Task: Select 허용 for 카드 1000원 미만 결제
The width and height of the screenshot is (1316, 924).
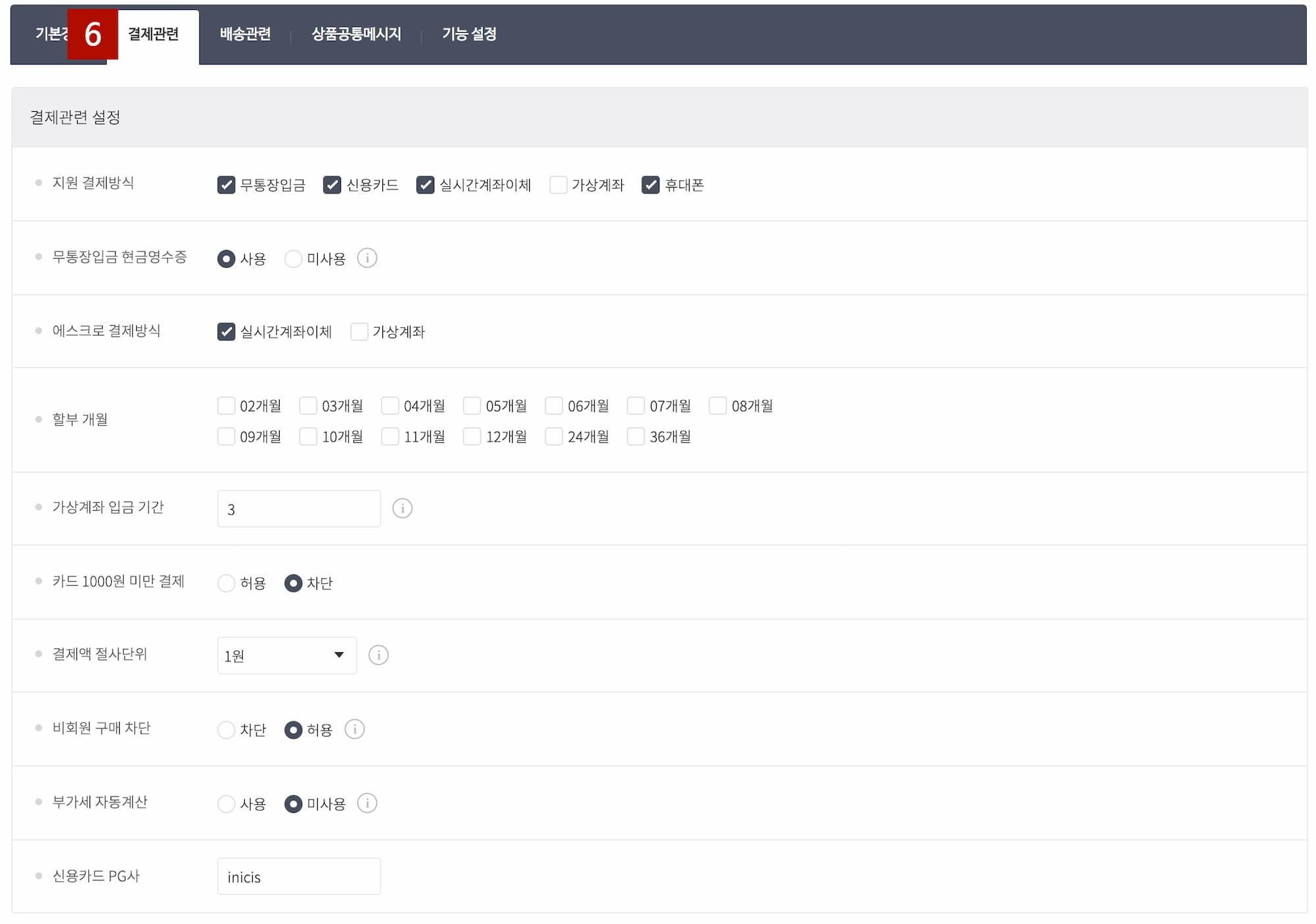Action: pyautogui.click(x=226, y=583)
